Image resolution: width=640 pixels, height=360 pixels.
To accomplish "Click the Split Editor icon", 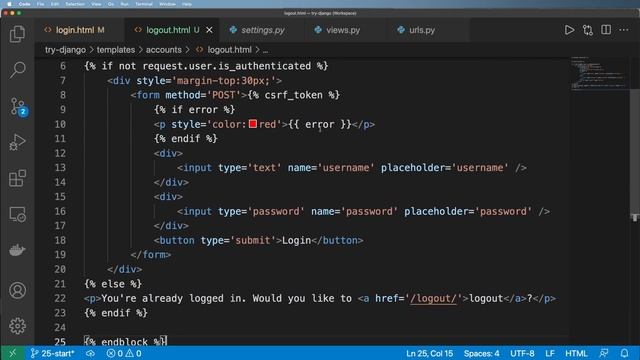I will coord(606,30).
